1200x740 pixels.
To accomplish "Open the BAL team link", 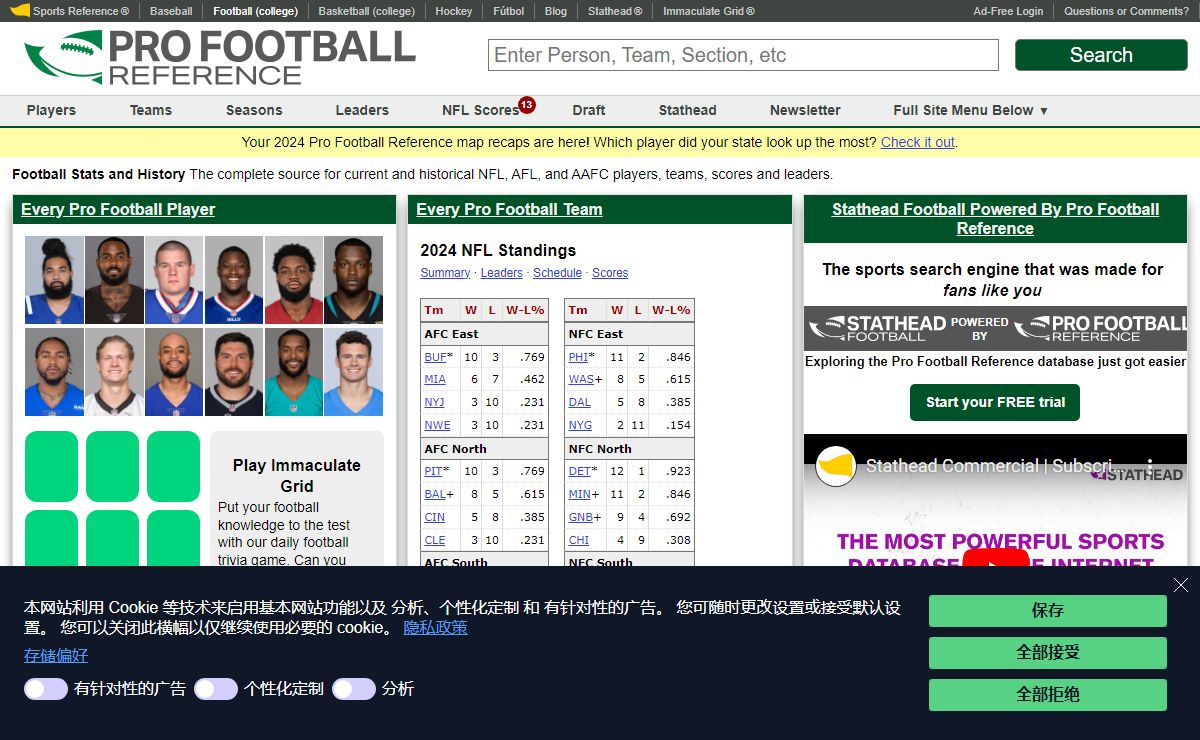I will (x=435, y=494).
